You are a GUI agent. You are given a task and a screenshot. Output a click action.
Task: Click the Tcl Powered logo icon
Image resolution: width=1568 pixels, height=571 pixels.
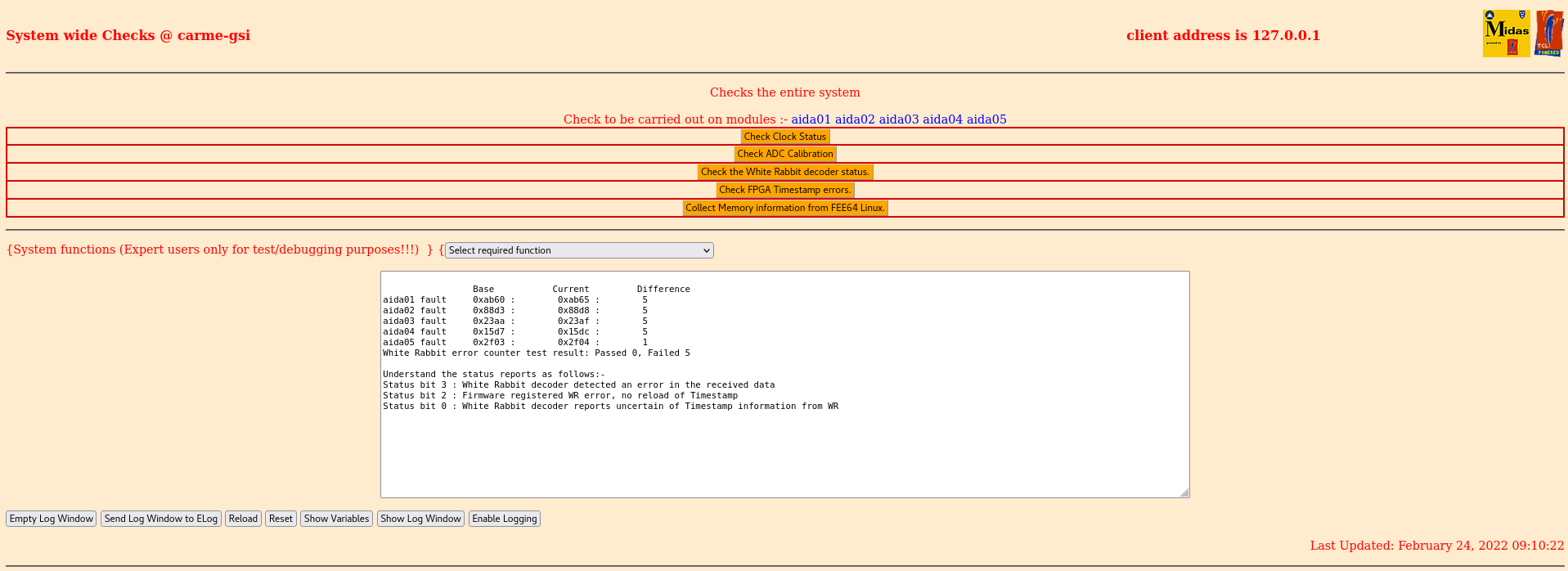[x=1548, y=34]
